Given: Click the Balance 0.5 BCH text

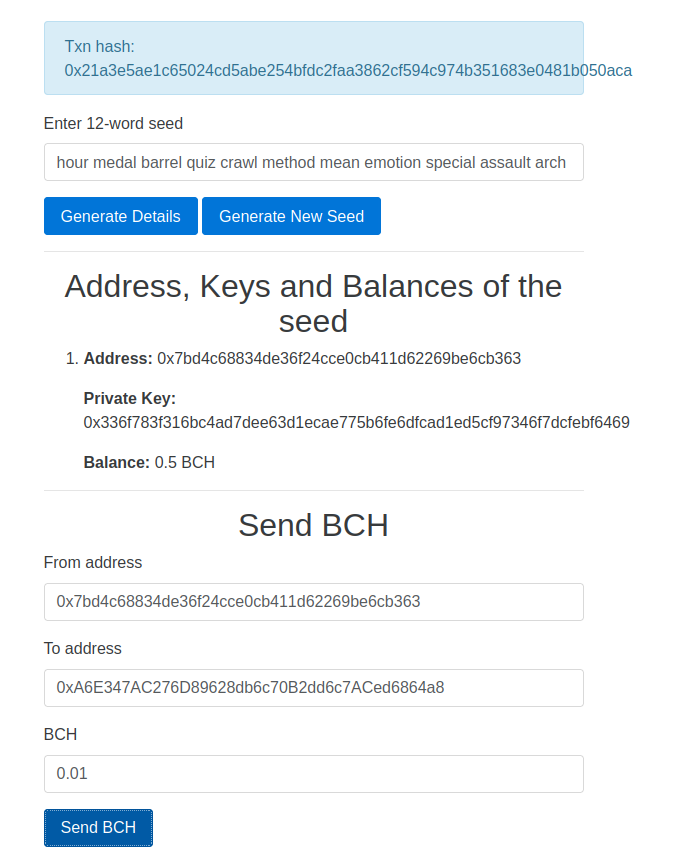Looking at the screenshot, I should point(149,462).
